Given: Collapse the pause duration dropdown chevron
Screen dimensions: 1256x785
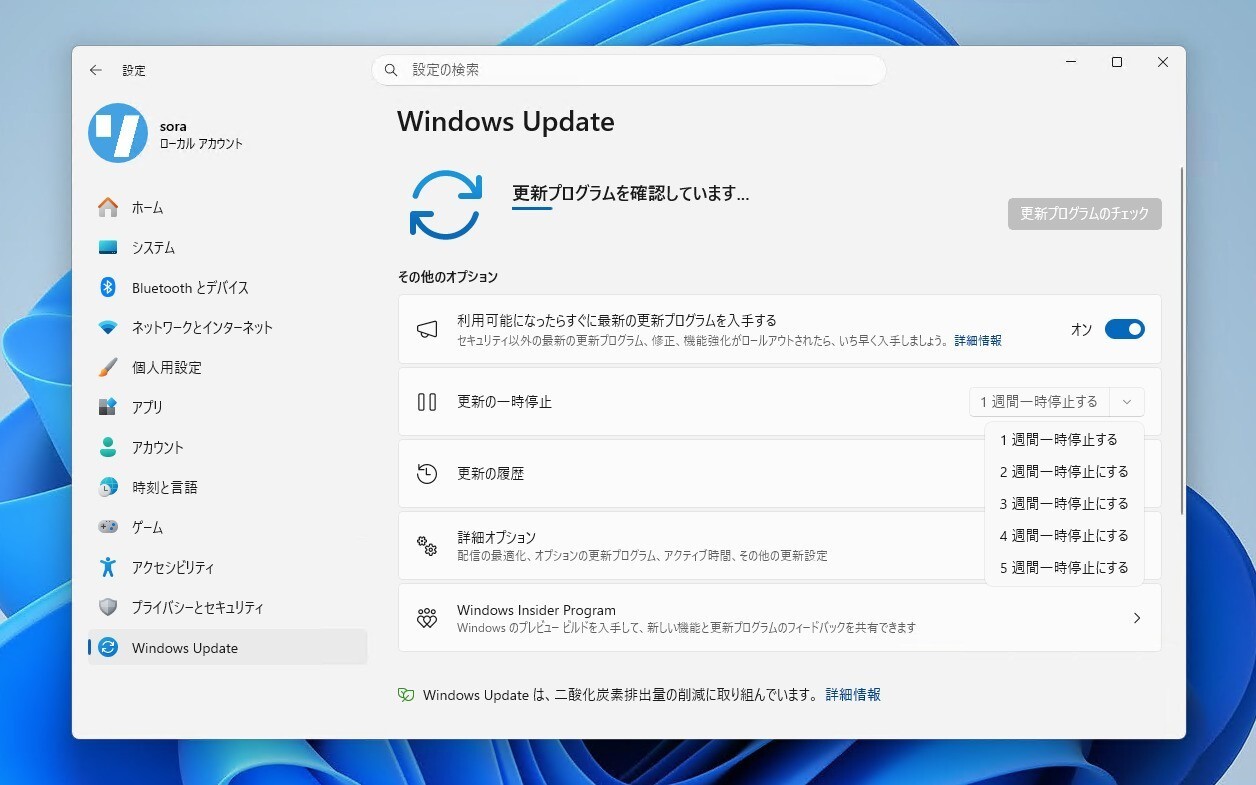Looking at the screenshot, I should coord(1127,402).
